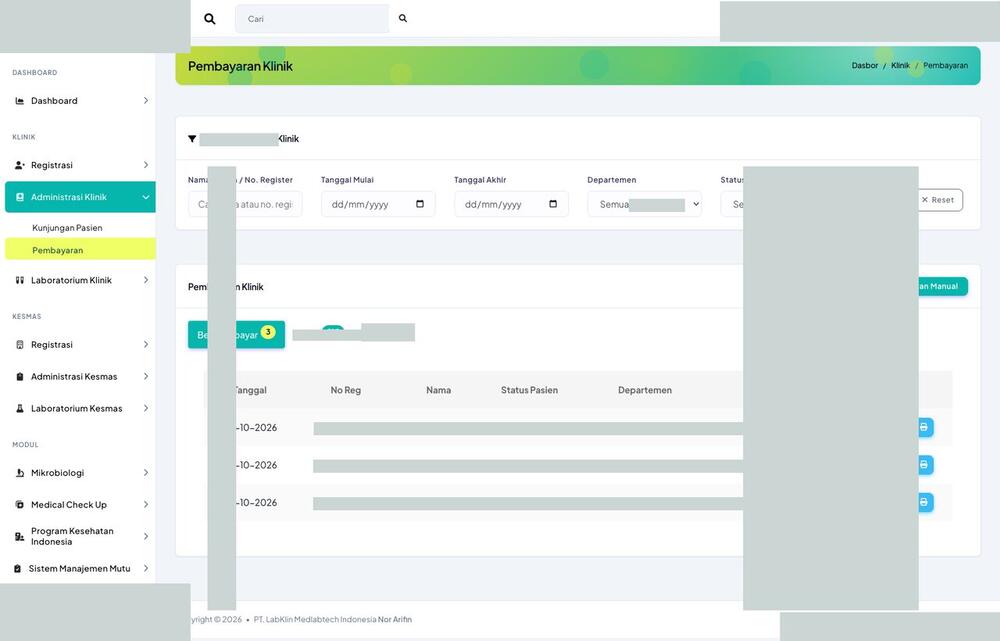Click the Administrasi Klinik book icon

point(20,197)
